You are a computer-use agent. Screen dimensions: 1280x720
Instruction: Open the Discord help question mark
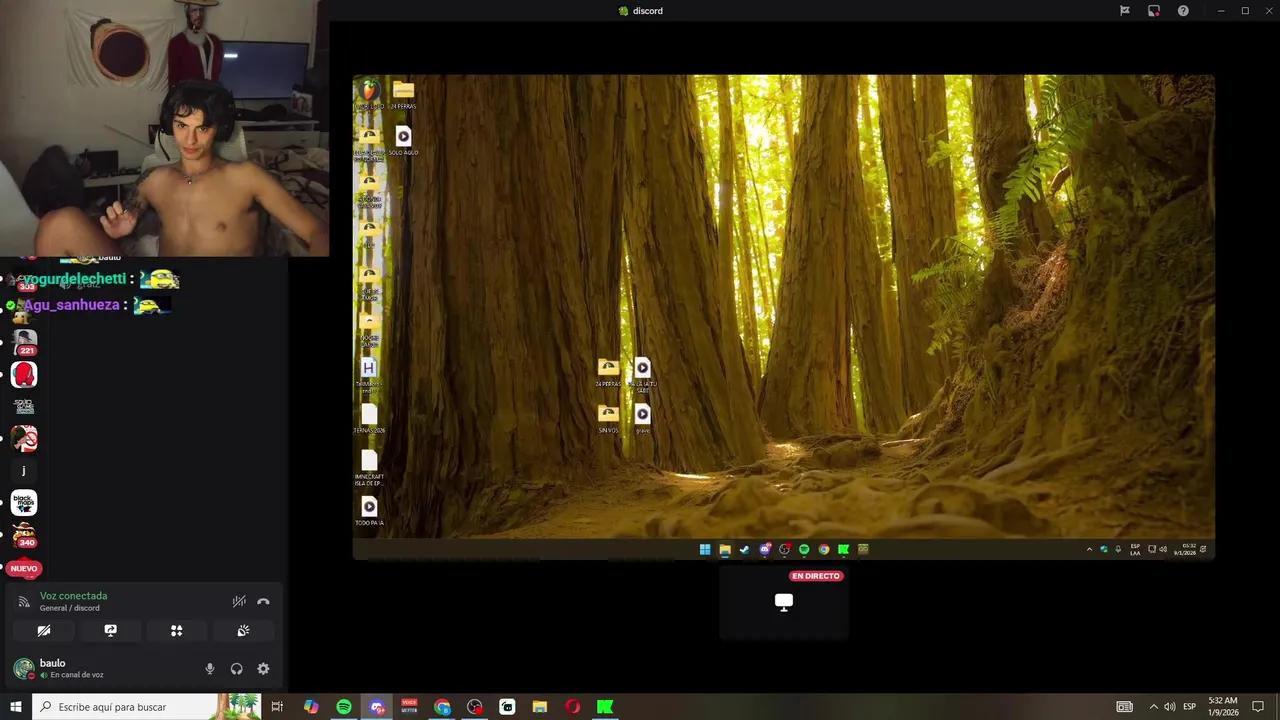(x=1183, y=11)
